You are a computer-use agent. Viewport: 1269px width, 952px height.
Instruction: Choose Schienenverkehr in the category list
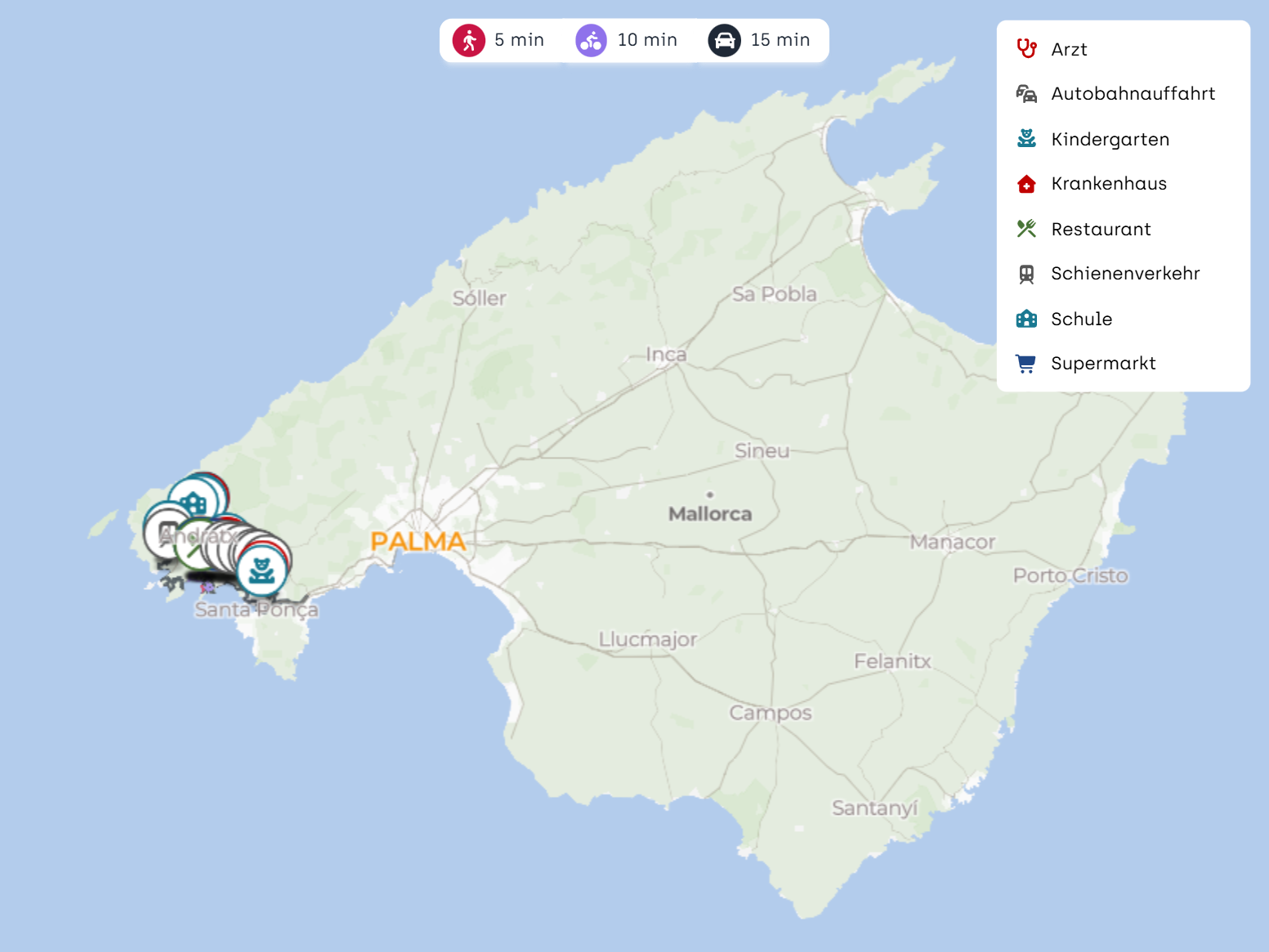[x=1124, y=274]
